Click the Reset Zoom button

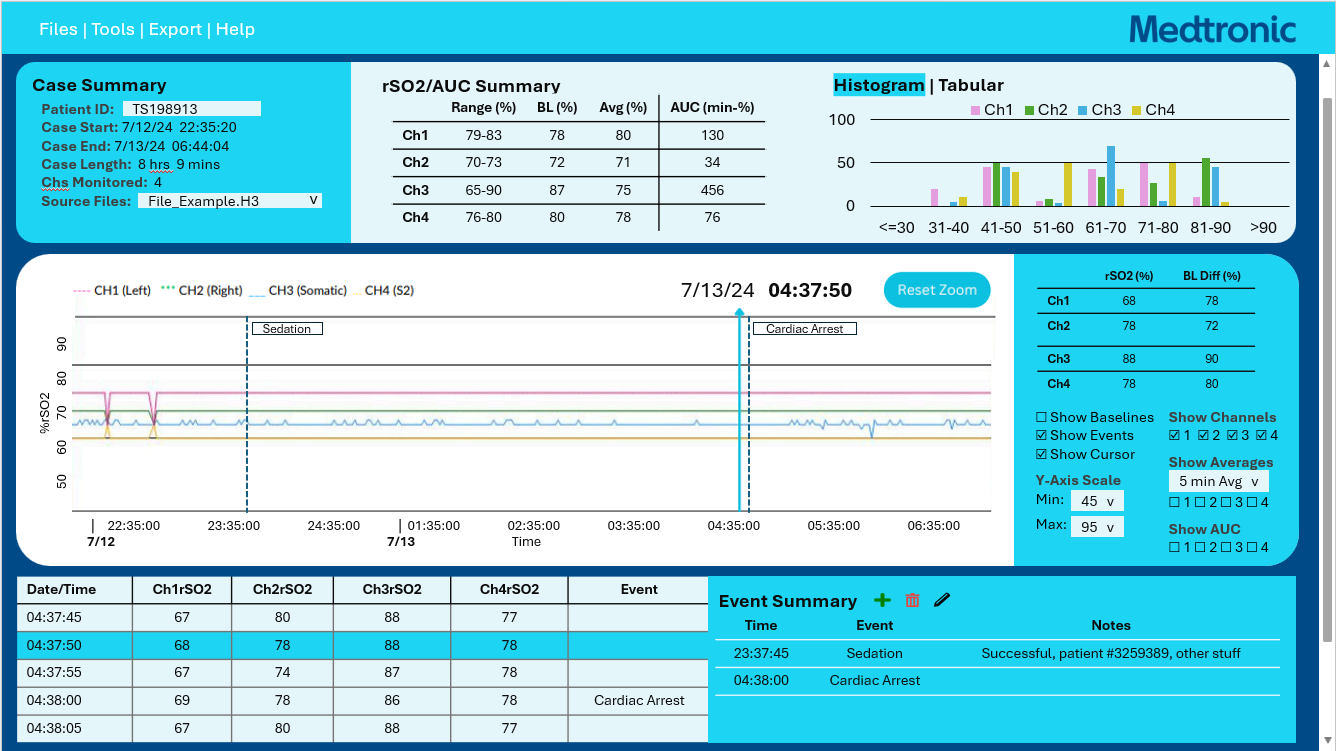(937, 290)
